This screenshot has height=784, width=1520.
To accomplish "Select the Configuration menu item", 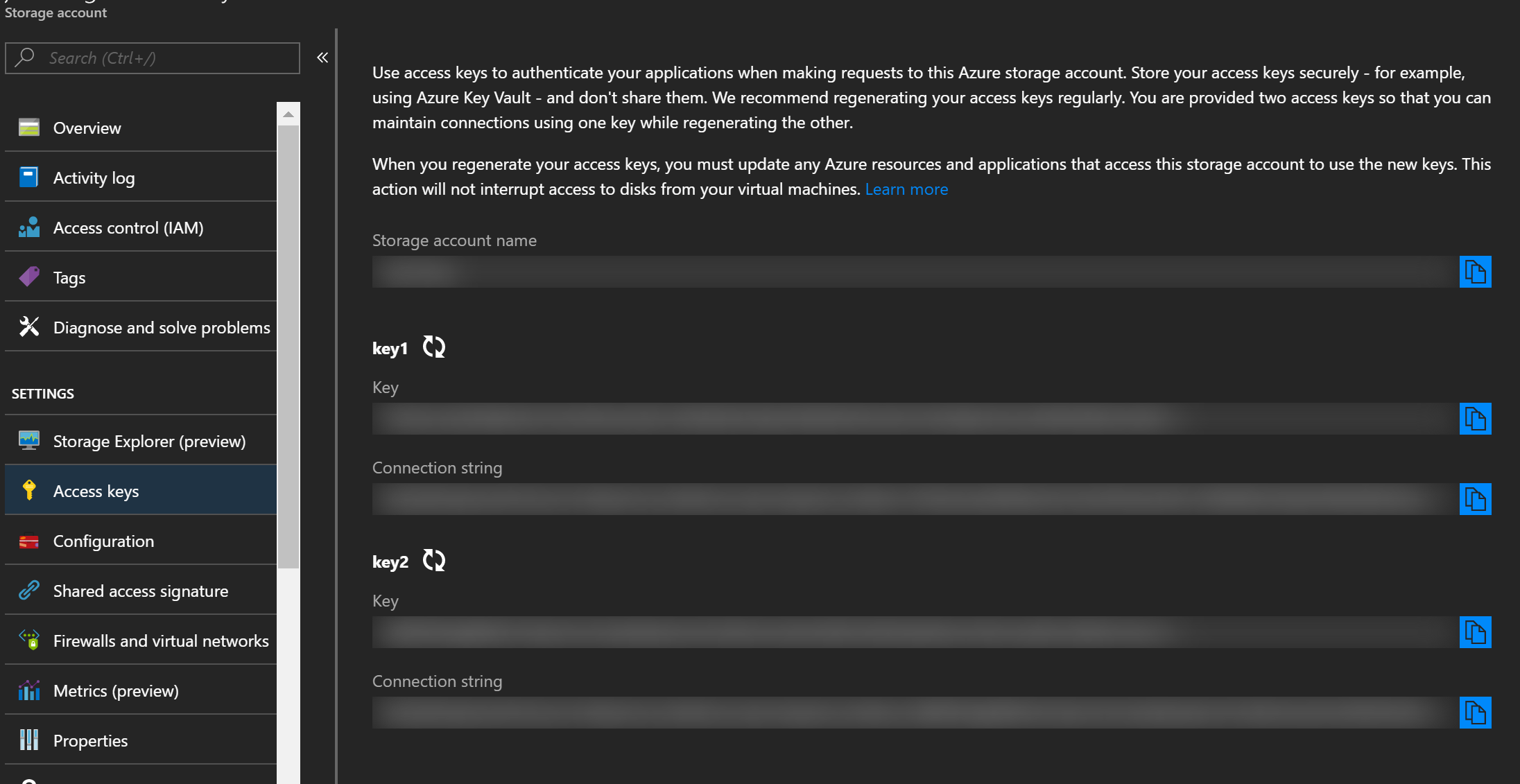I will tap(103, 540).
